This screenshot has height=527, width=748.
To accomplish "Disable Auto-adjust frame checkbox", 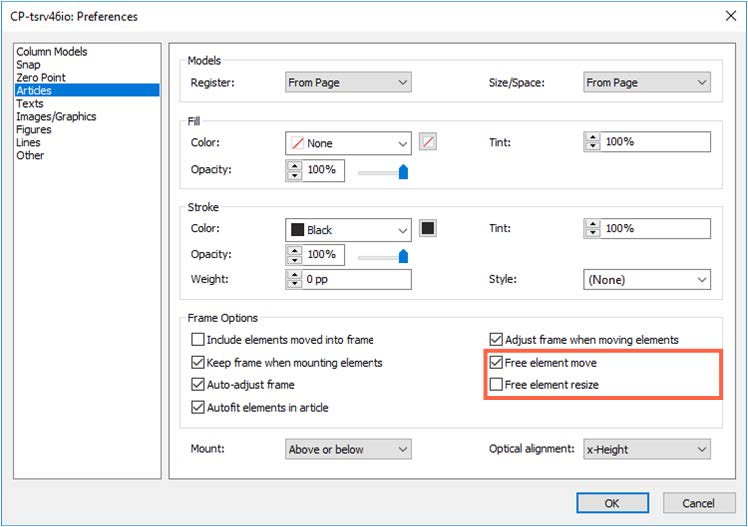I will (x=198, y=385).
